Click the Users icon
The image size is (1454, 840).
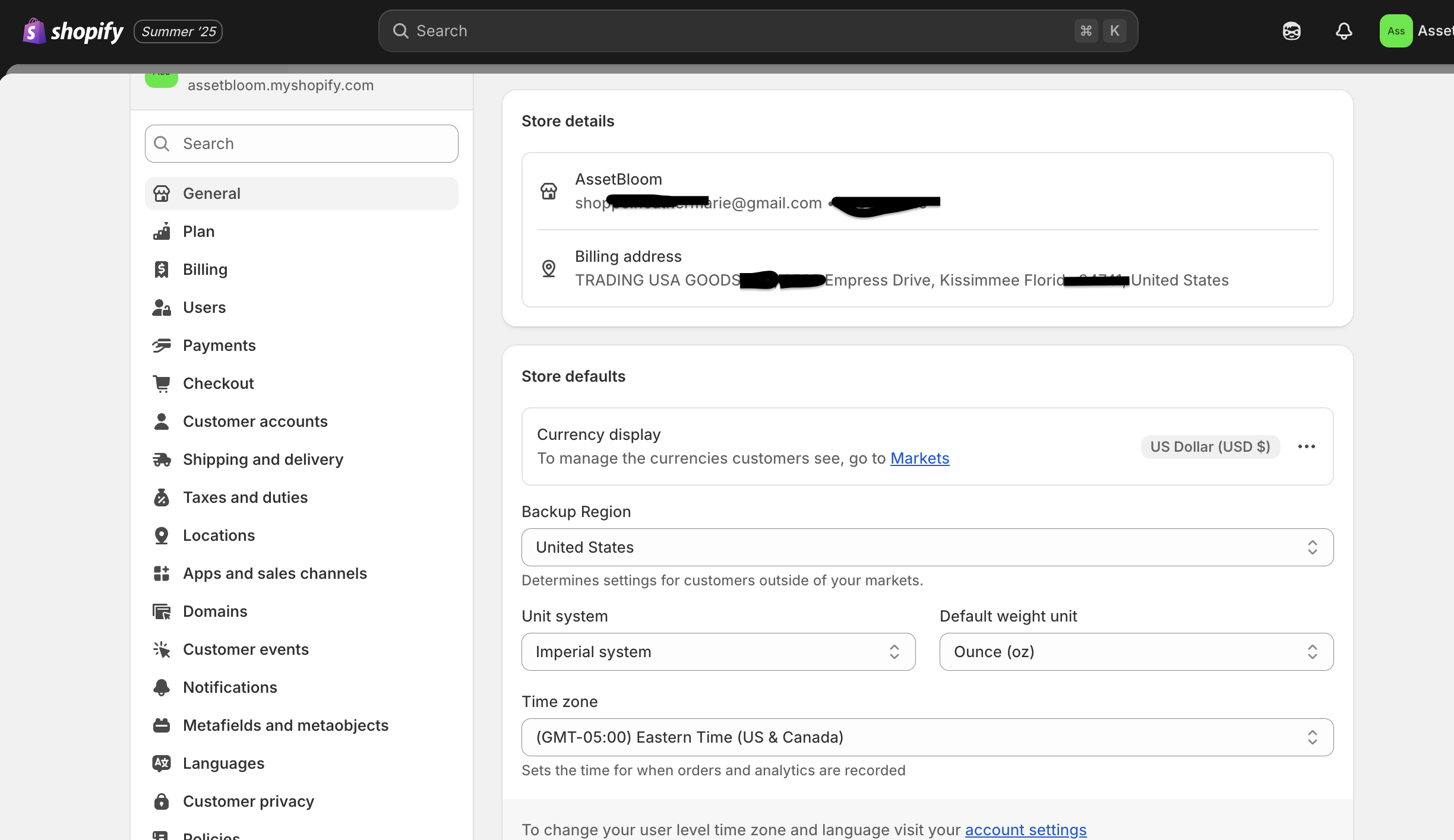click(x=162, y=308)
